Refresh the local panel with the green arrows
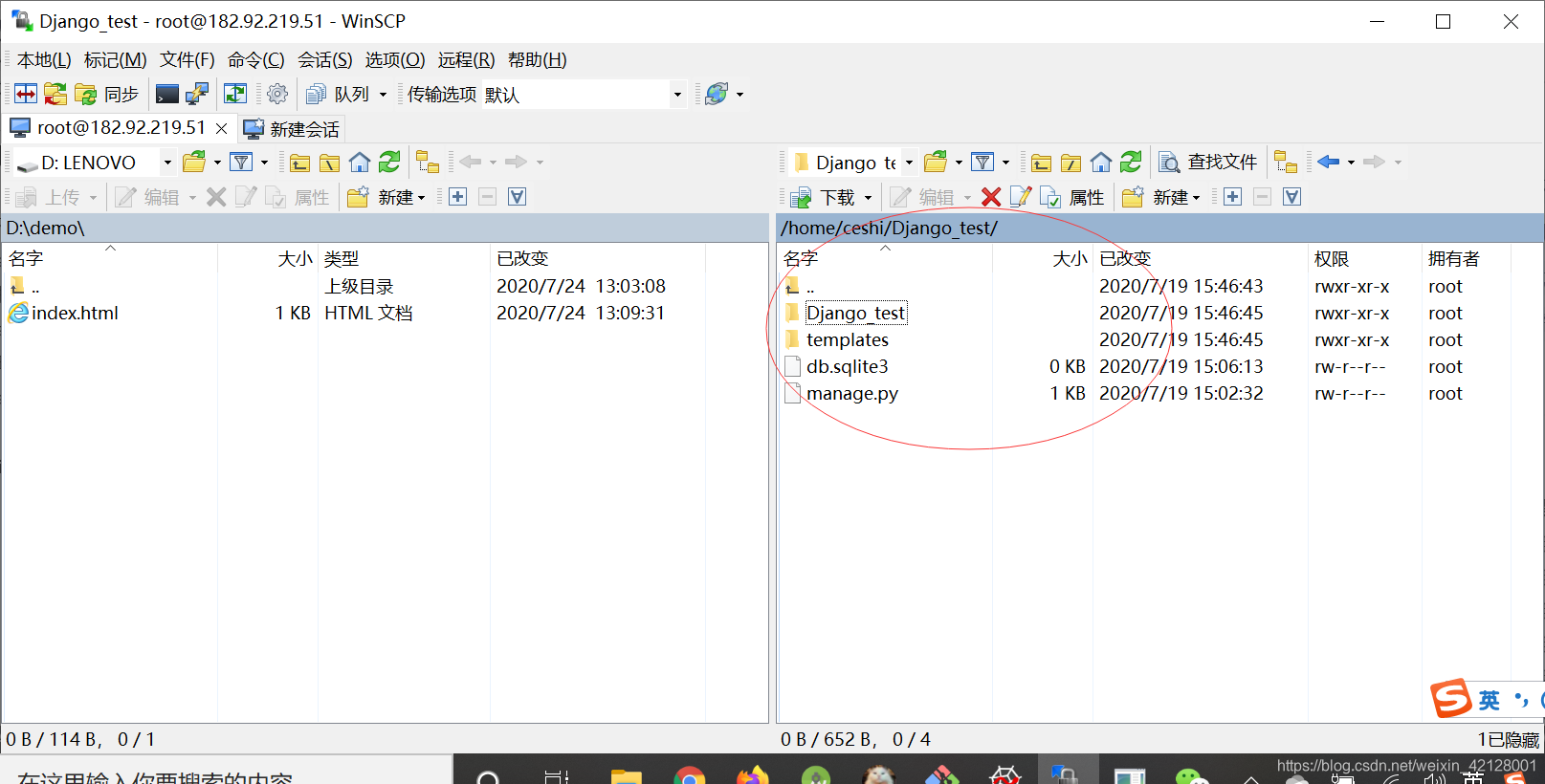The height and width of the screenshot is (784, 1545). (x=389, y=162)
